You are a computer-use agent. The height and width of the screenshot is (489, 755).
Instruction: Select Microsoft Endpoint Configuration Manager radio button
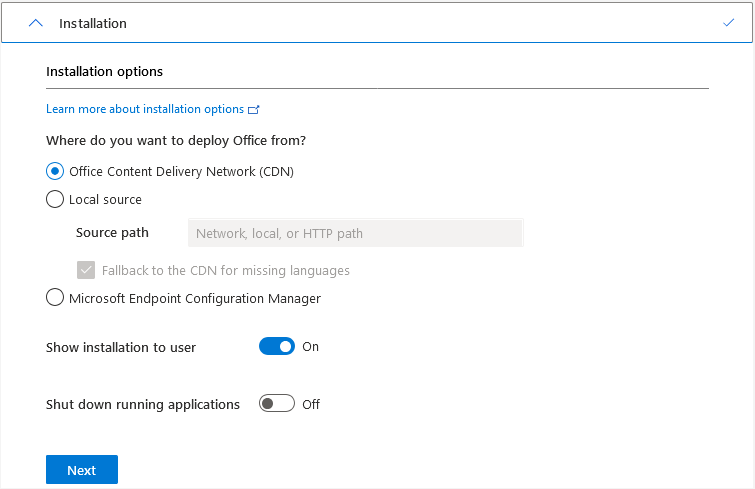pyautogui.click(x=55, y=298)
